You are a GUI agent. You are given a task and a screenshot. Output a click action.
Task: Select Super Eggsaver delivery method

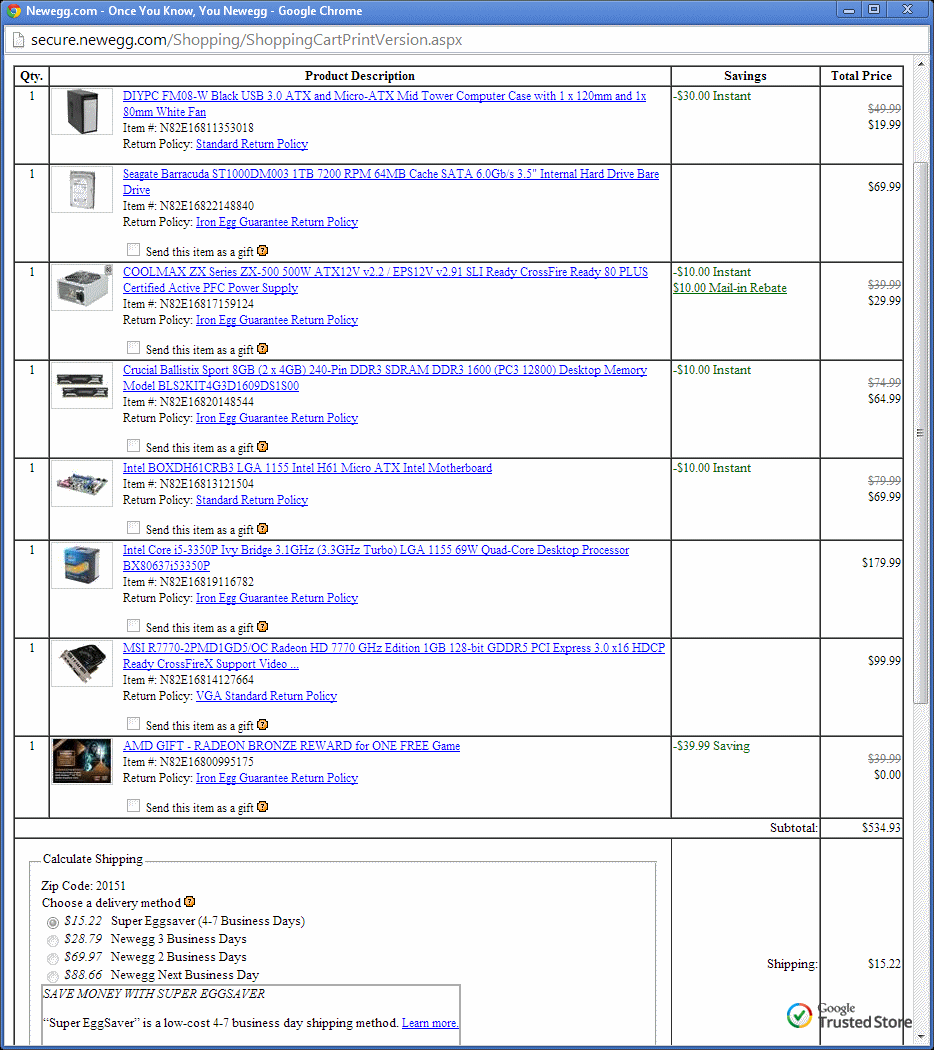coord(53,922)
